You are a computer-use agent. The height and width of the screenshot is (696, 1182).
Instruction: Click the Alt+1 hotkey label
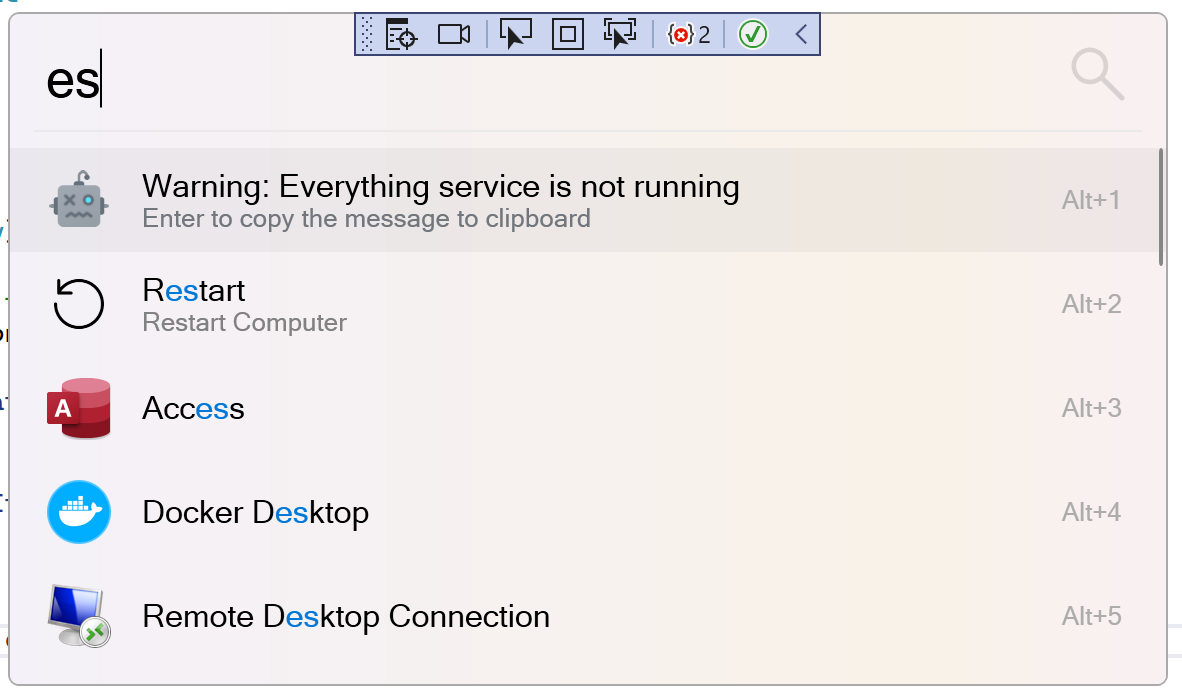tap(1091, 200)
